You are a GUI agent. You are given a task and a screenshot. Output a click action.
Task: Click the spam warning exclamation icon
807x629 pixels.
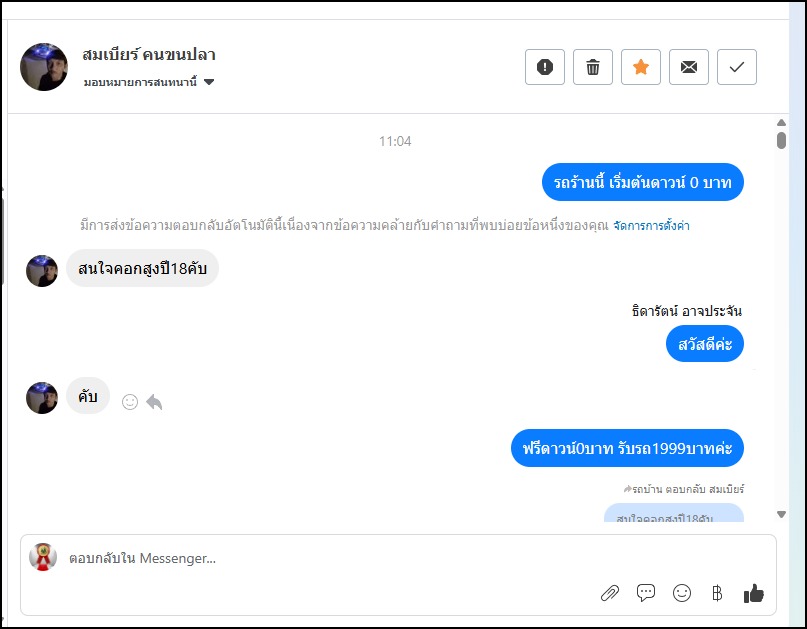[545, 67]
